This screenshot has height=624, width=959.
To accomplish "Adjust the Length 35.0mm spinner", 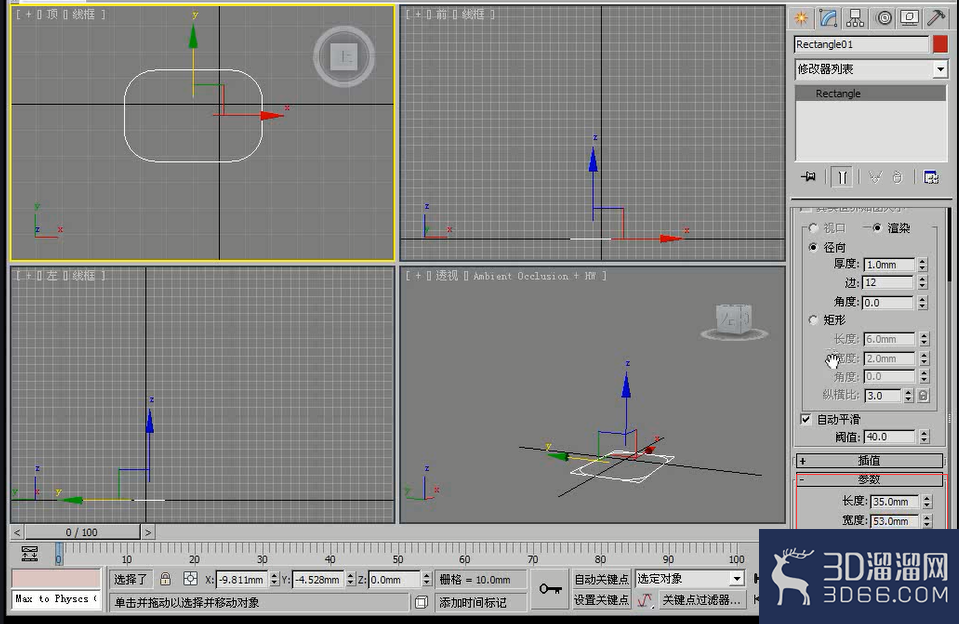I will [x=927, y=502].
